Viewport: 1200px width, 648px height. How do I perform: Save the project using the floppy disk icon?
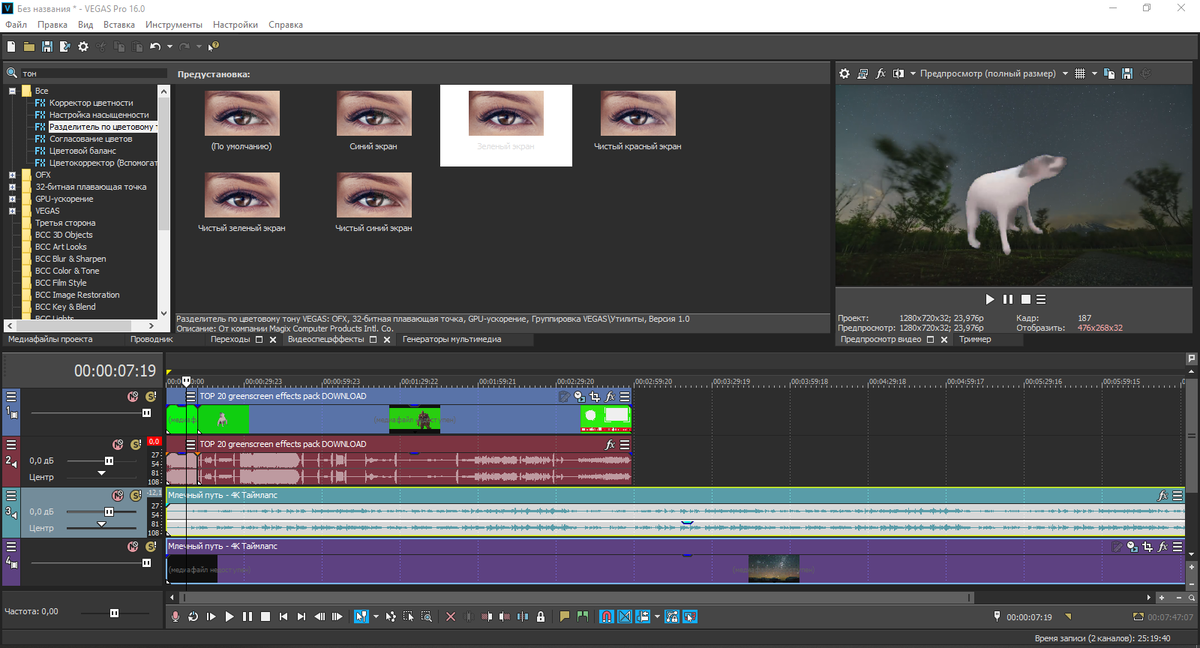point(47,46)
